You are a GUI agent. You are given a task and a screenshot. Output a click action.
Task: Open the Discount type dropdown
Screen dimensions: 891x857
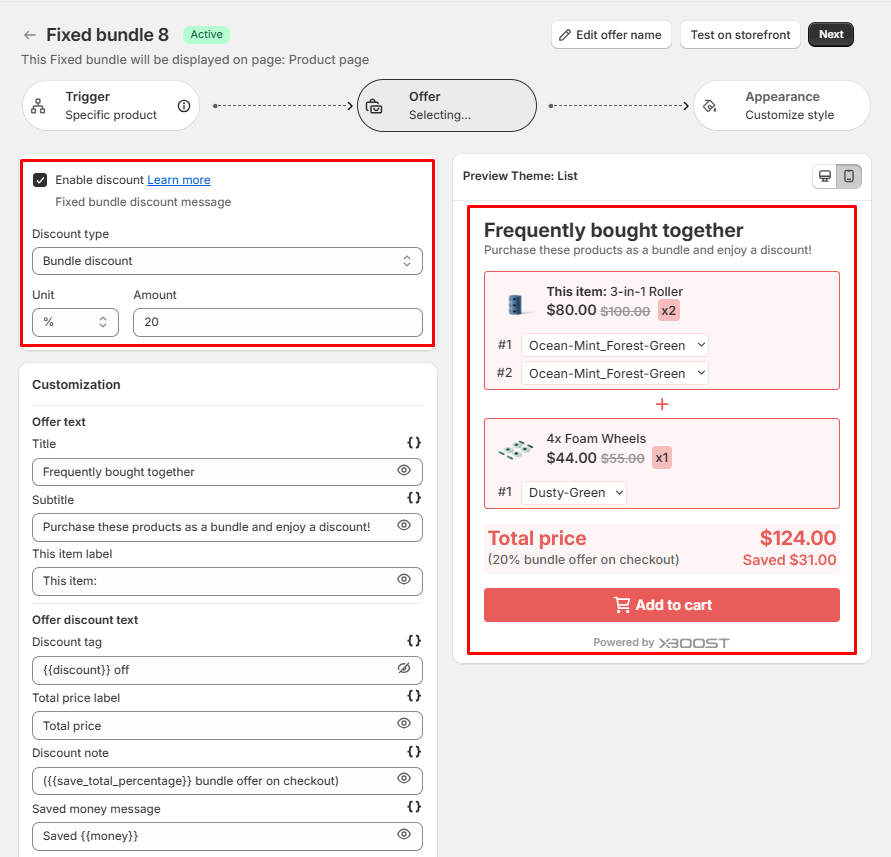[227, 261]
